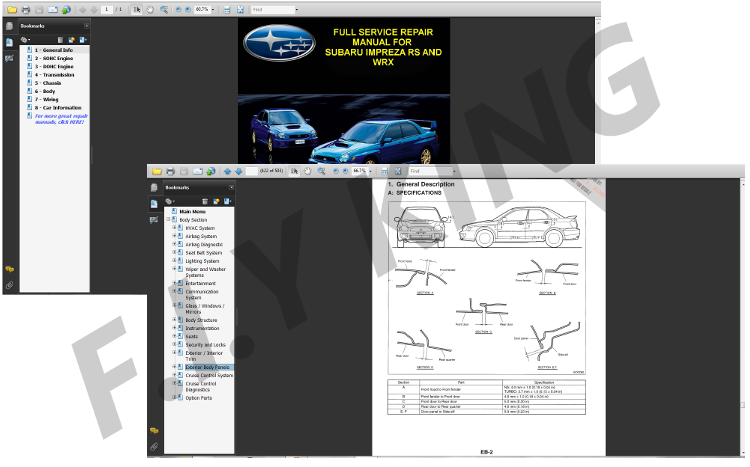Go to next page in front window
Viewport: 750px width, 467px height.
238,171
